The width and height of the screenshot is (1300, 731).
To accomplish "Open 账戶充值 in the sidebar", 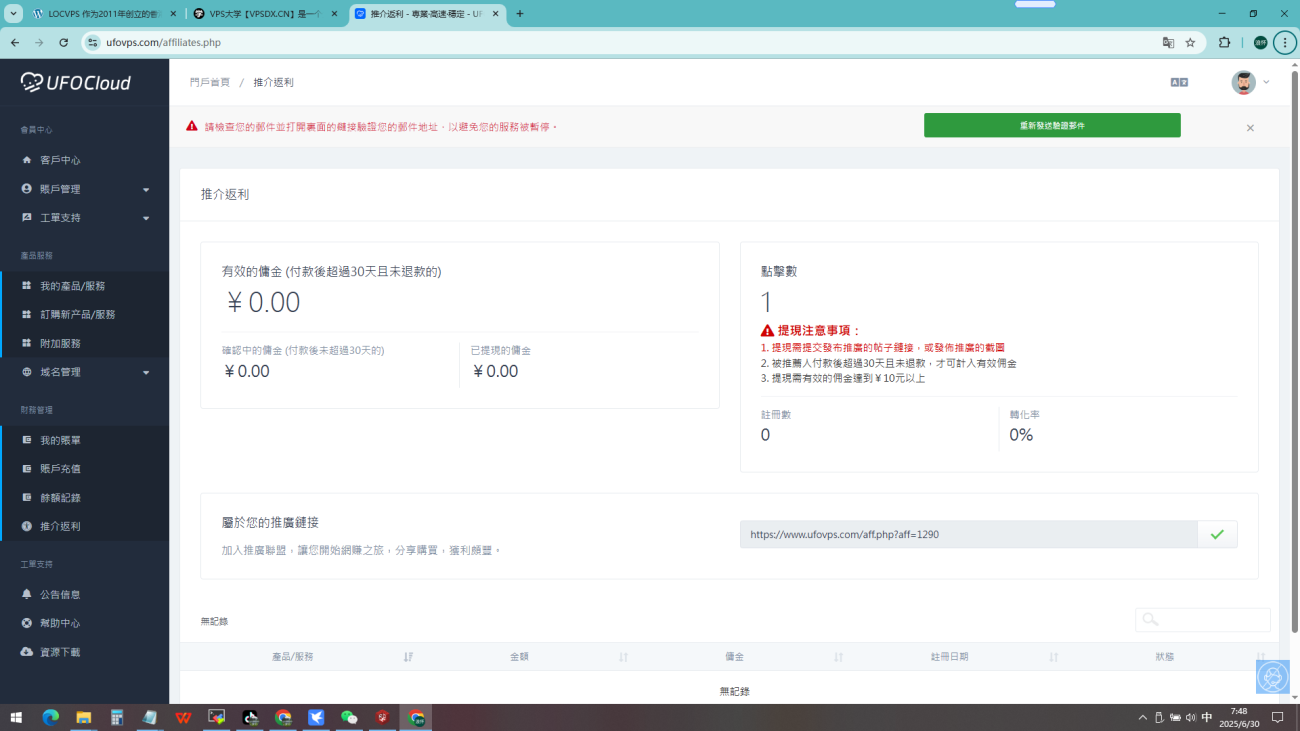I will 60,469.
